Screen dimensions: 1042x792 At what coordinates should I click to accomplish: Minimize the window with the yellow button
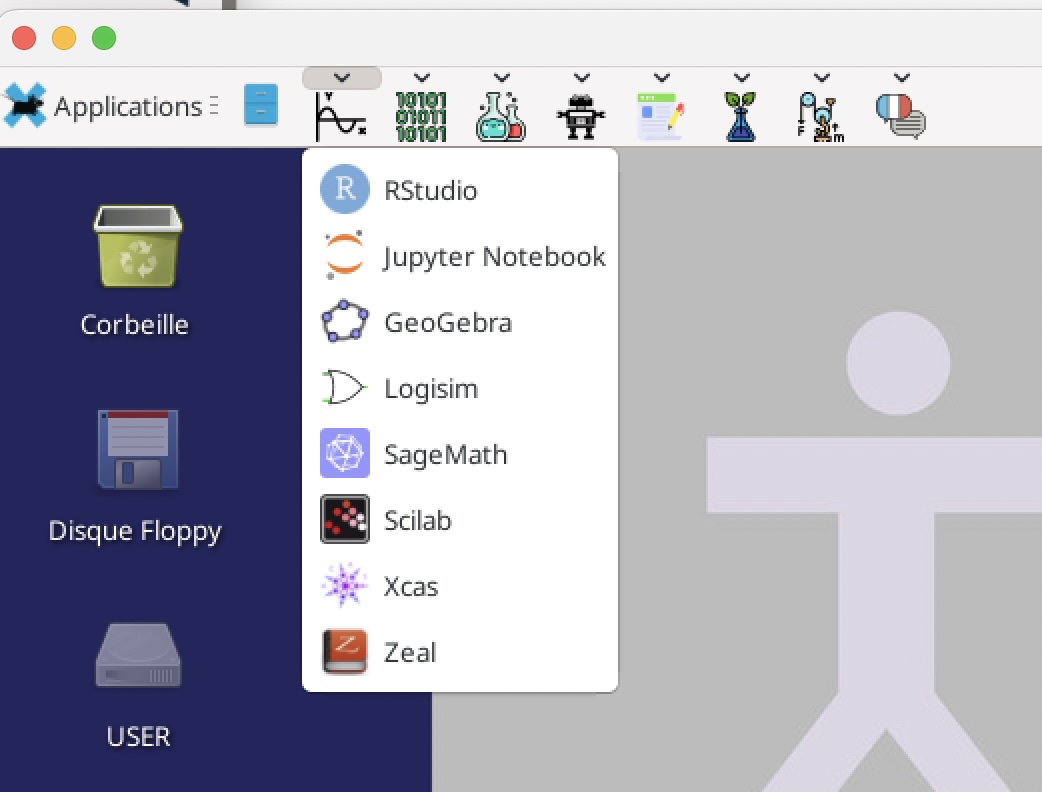tap(64, 38)
